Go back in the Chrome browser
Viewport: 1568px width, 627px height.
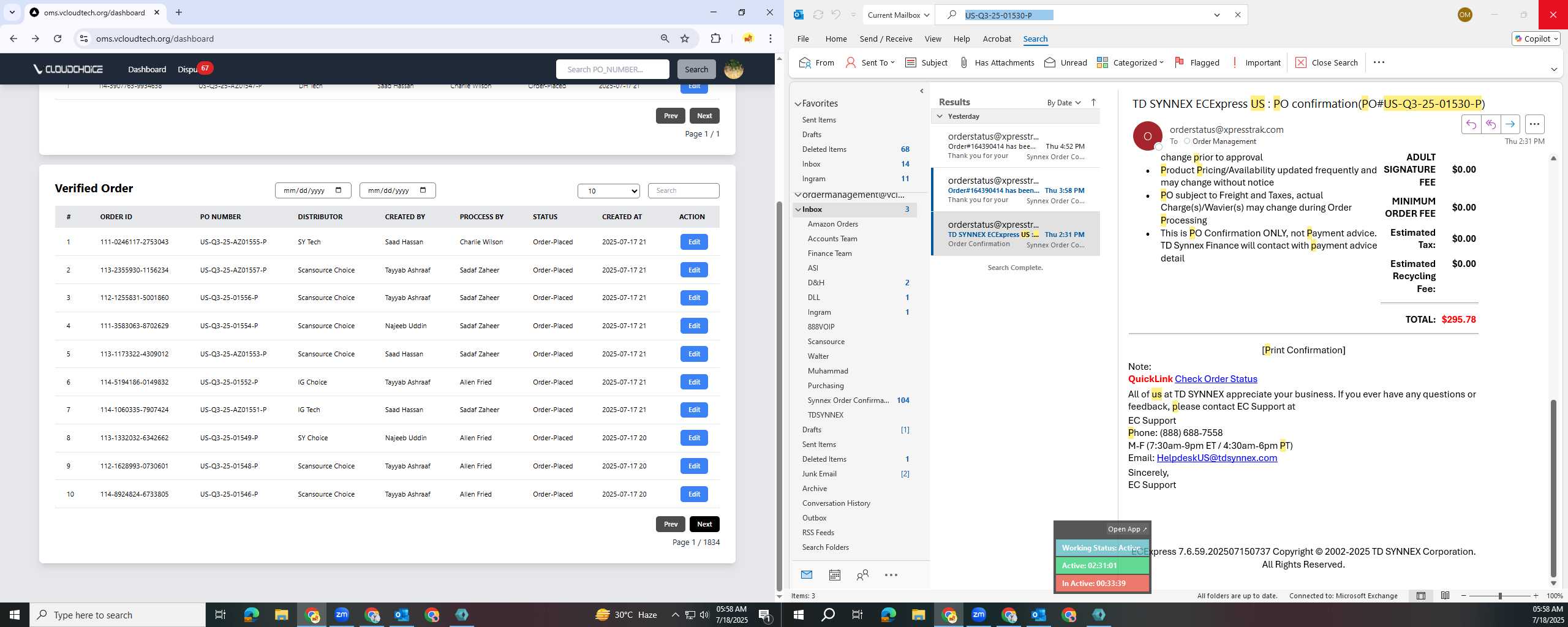tap(13, 39)
